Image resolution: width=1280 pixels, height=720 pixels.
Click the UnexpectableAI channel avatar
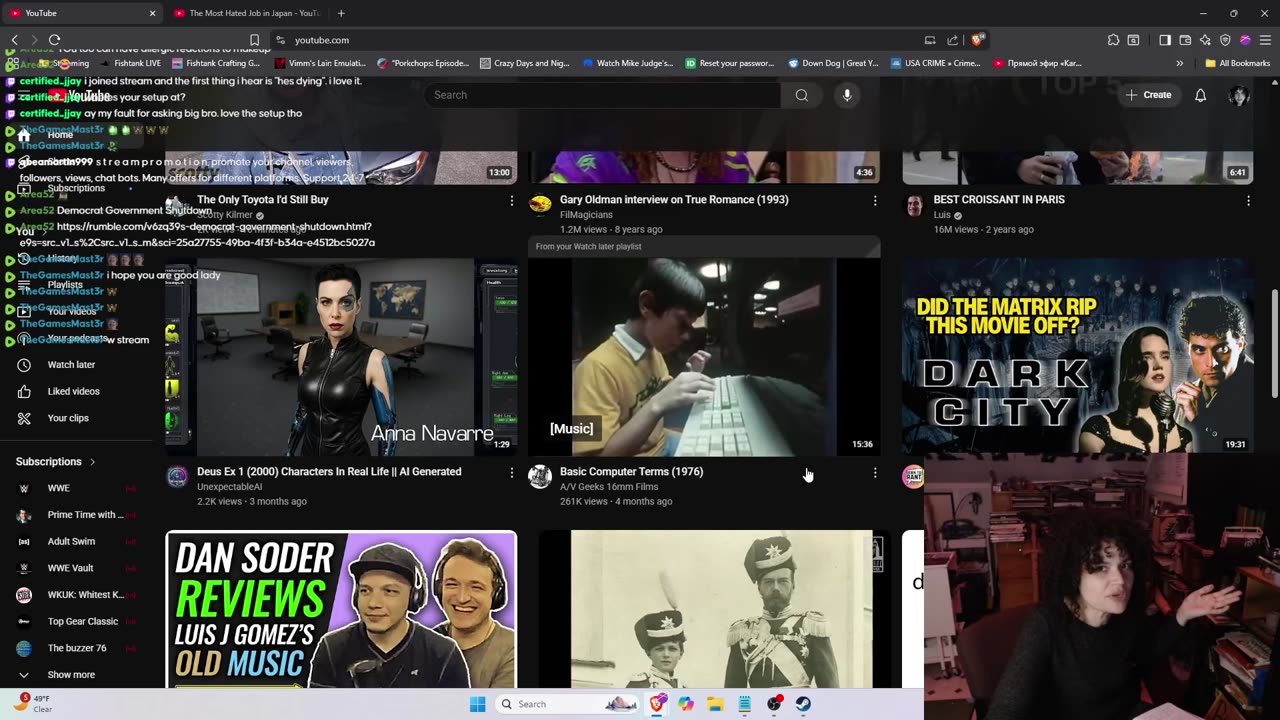(x=177, y=476)
